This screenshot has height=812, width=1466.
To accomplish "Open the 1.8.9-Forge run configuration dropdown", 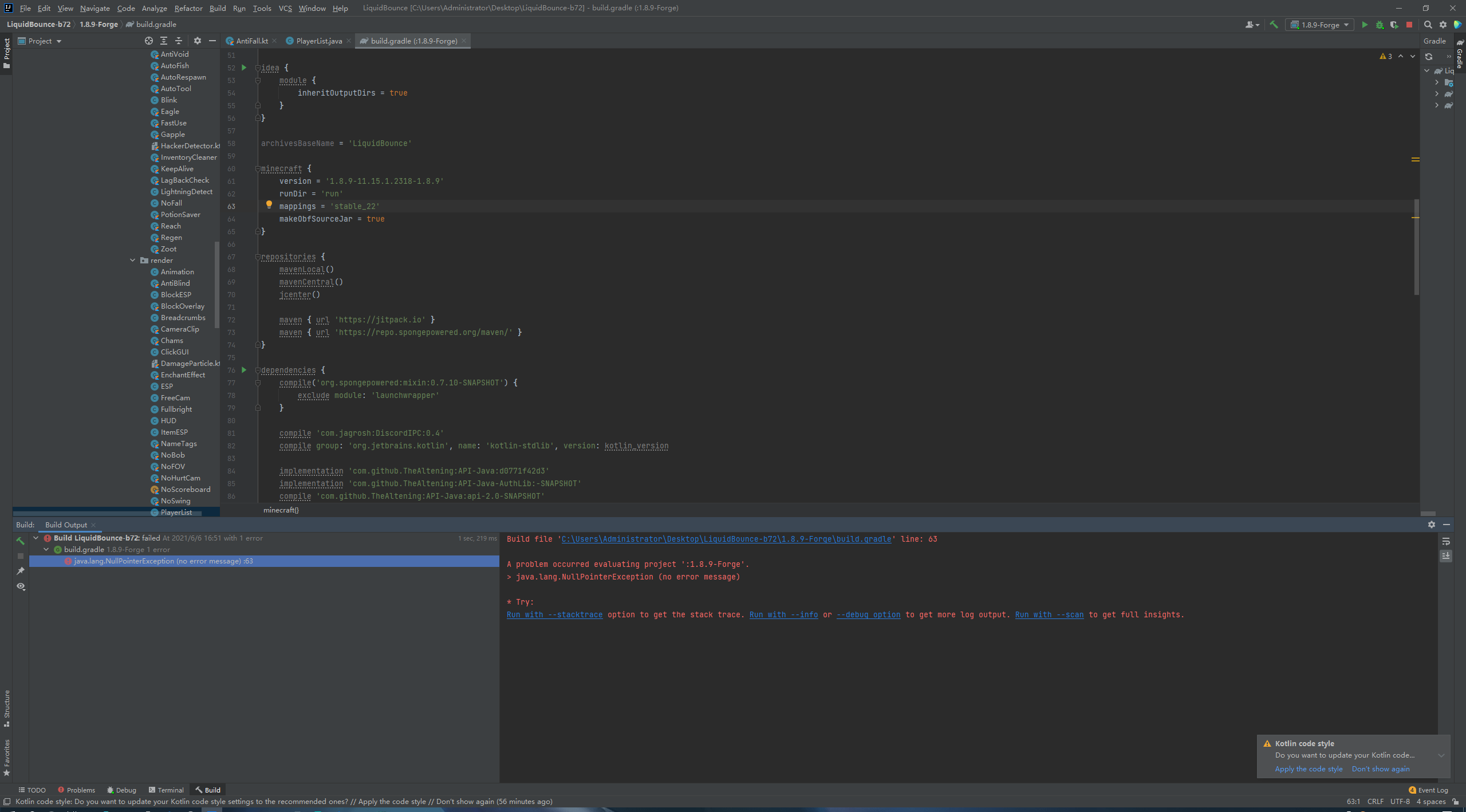I will pyautogui.click(x=1320, y=25).
